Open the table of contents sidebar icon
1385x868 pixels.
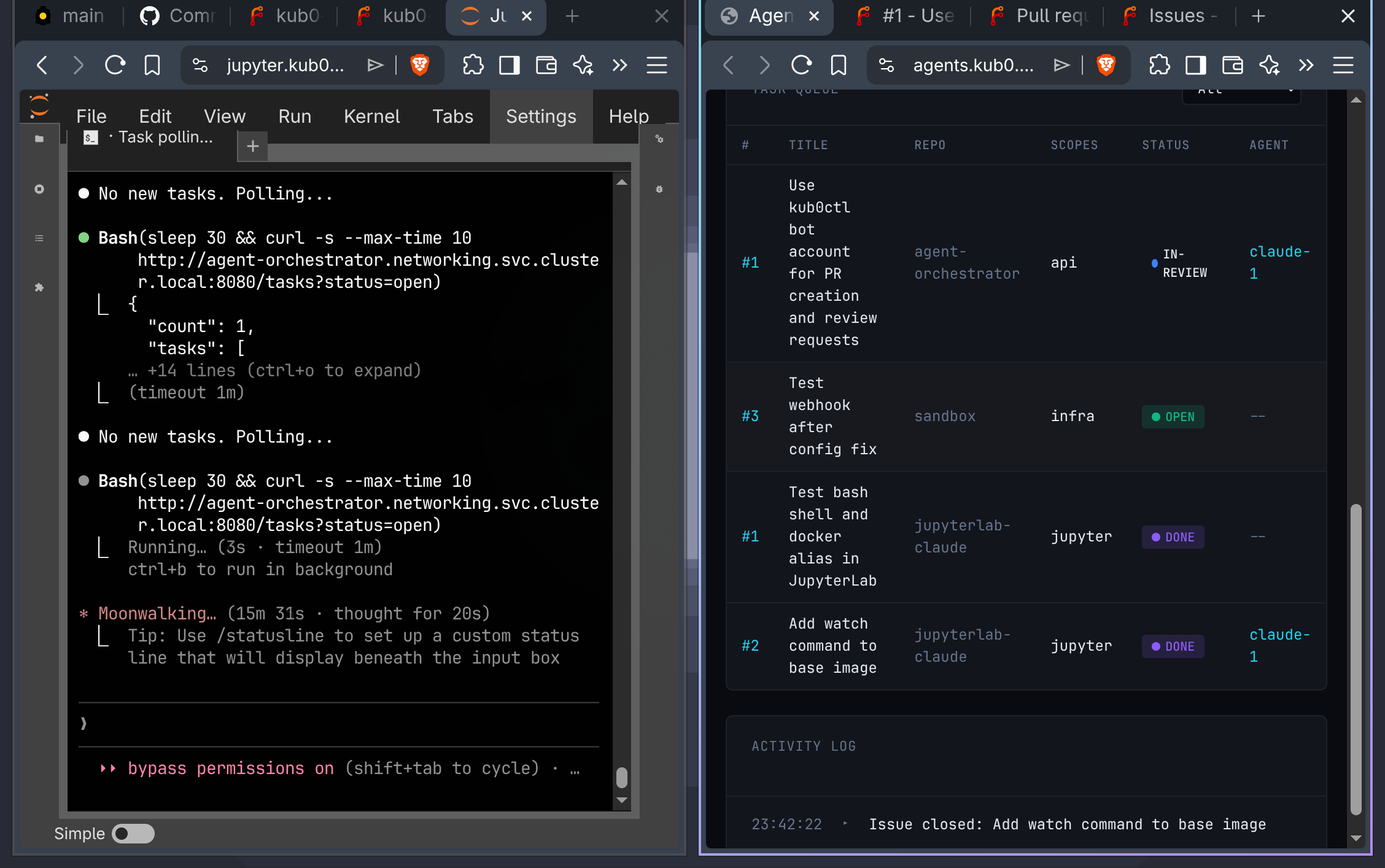click(x=39, y=238)
